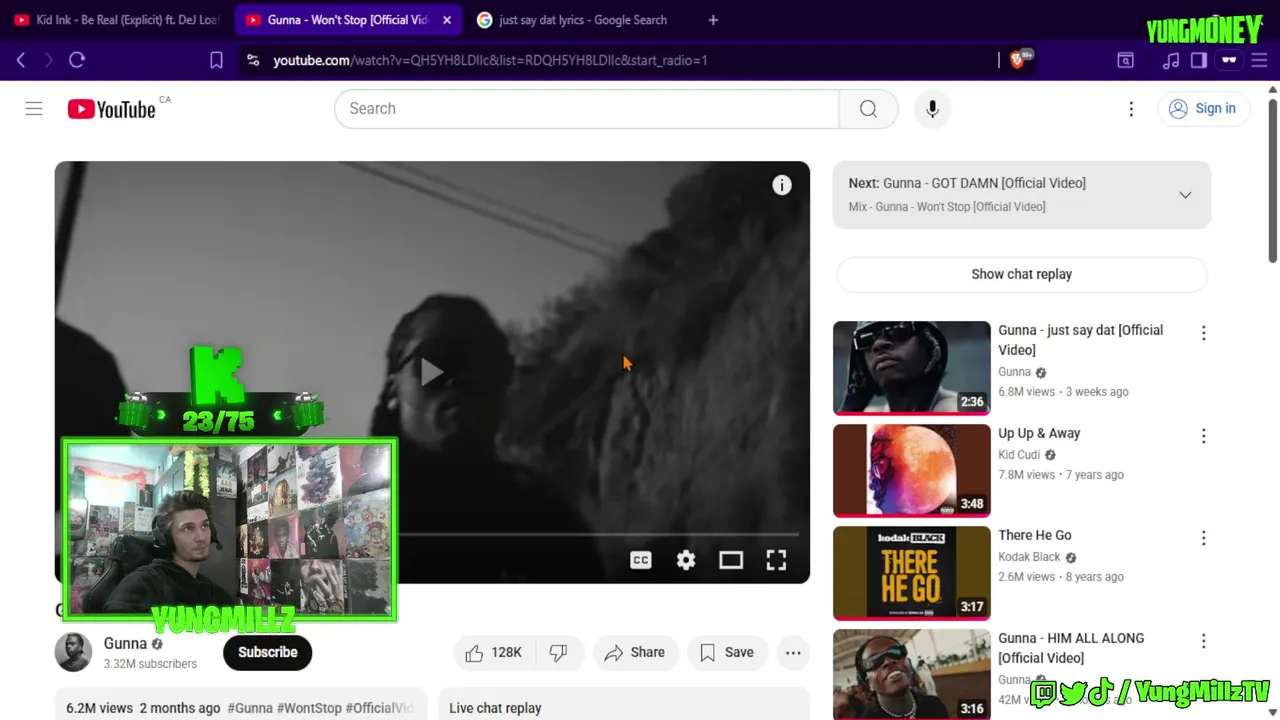This screenshot has height=720, width=1280.
Task: Click the Live chat replay heading
Action: point(495,708)
